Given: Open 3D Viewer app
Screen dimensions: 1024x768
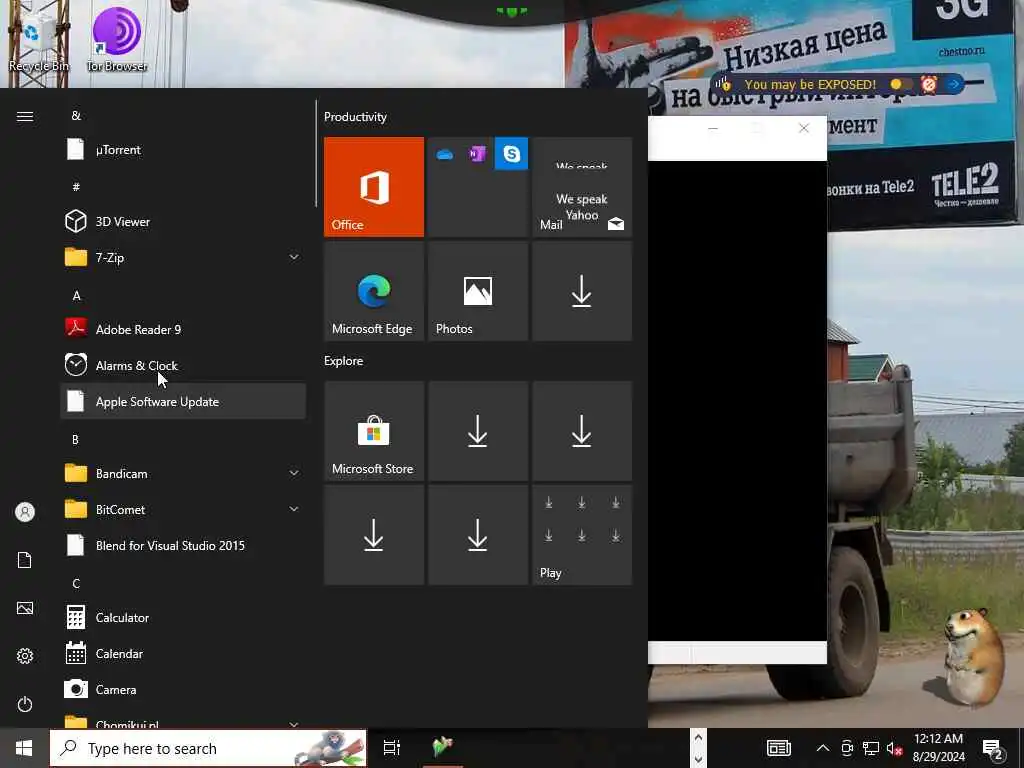Looking at the screenshot, I should click(x=183, y=221).
